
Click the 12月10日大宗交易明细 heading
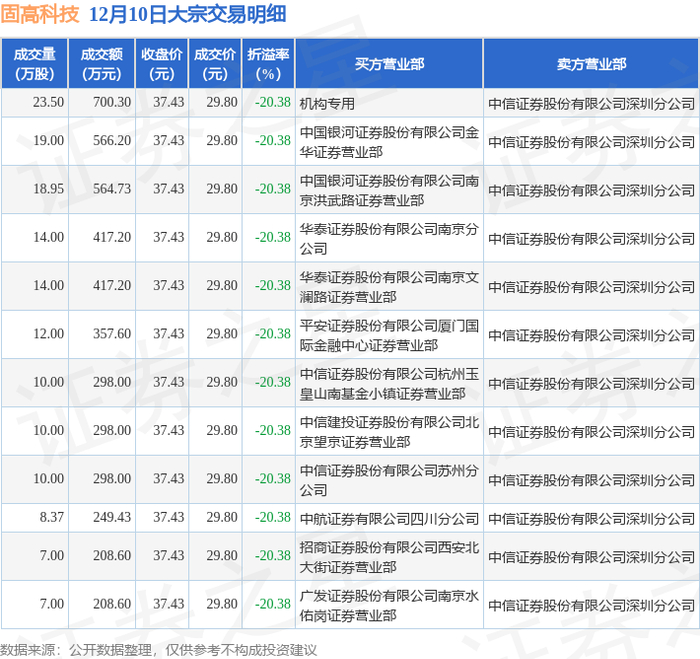tap(188, 14)
